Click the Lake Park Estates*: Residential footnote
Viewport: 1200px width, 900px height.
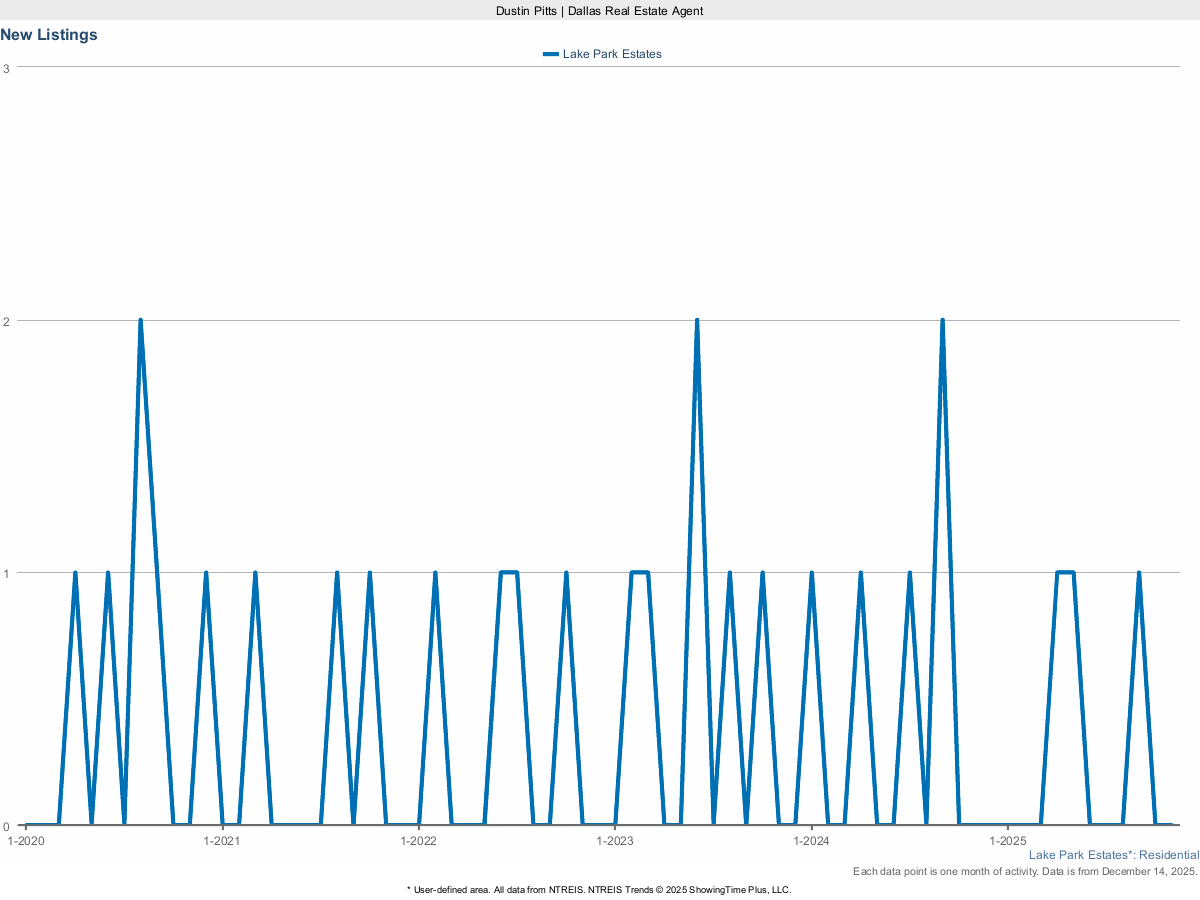[1113, 855]
